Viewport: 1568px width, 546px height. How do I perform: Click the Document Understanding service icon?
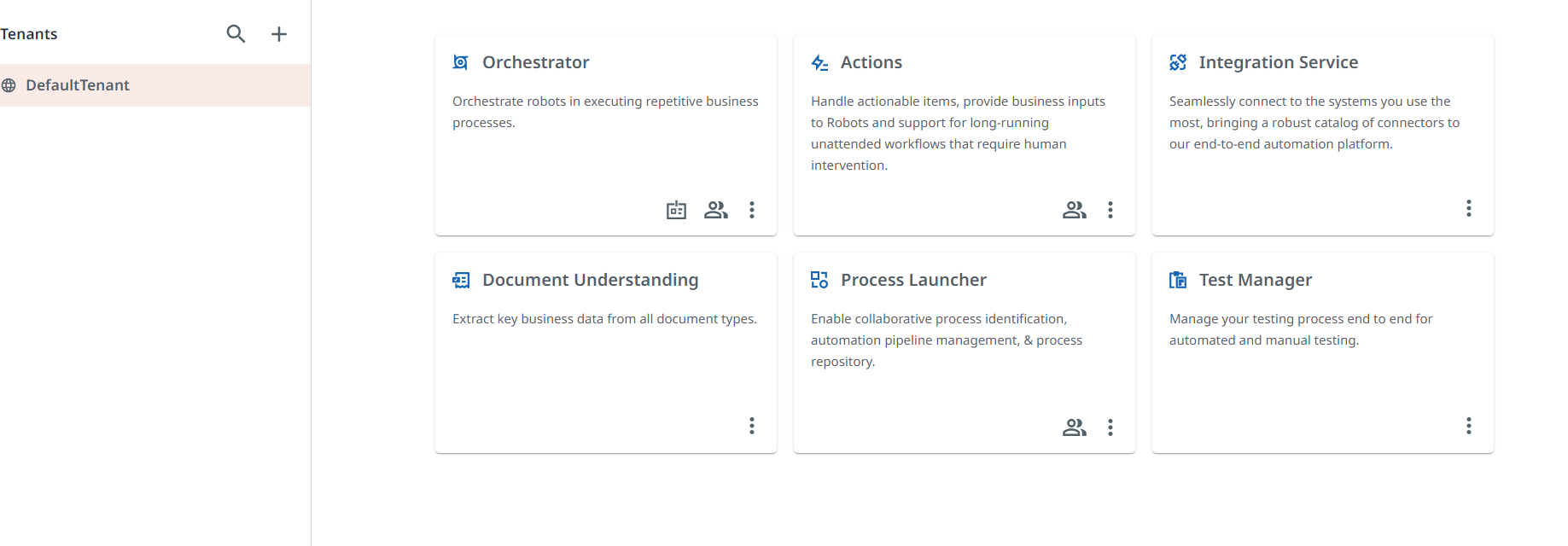(x=461, y=280)
